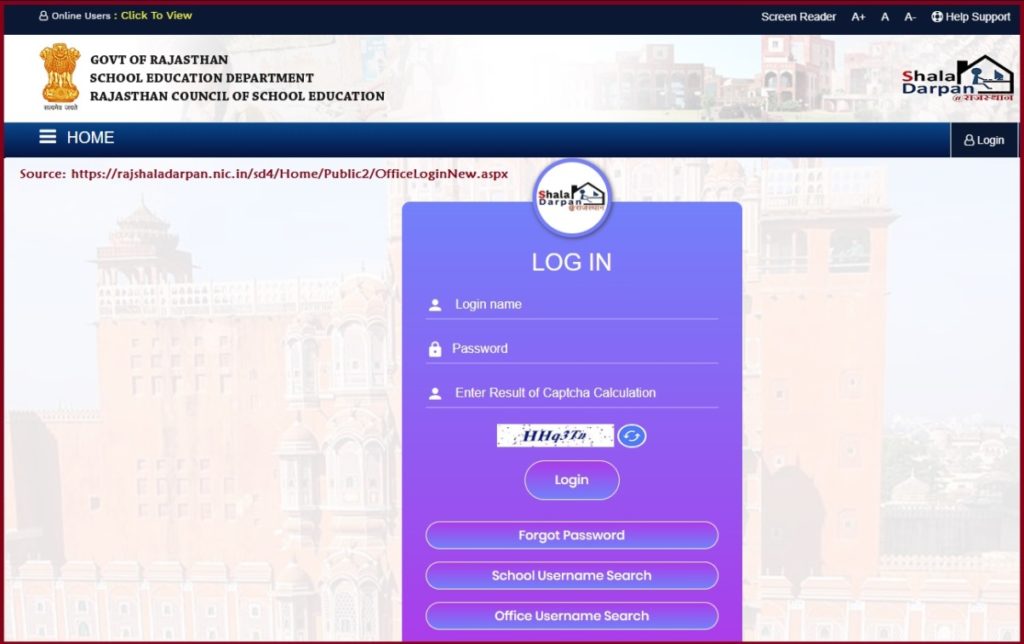Open School Username Search
The height and width of the screenshot is (644, 1024).
coord(571,575)
